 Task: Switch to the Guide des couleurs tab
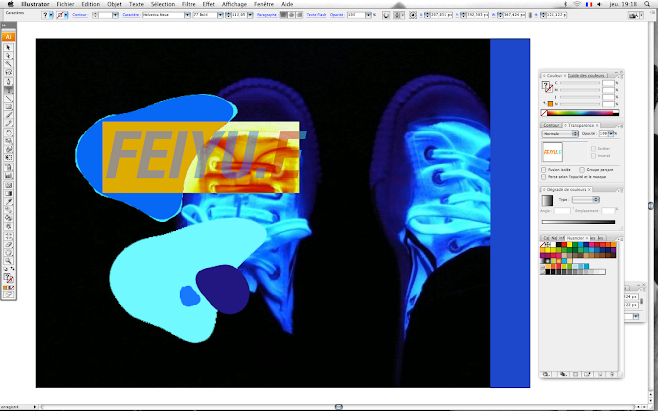[586, 76]
